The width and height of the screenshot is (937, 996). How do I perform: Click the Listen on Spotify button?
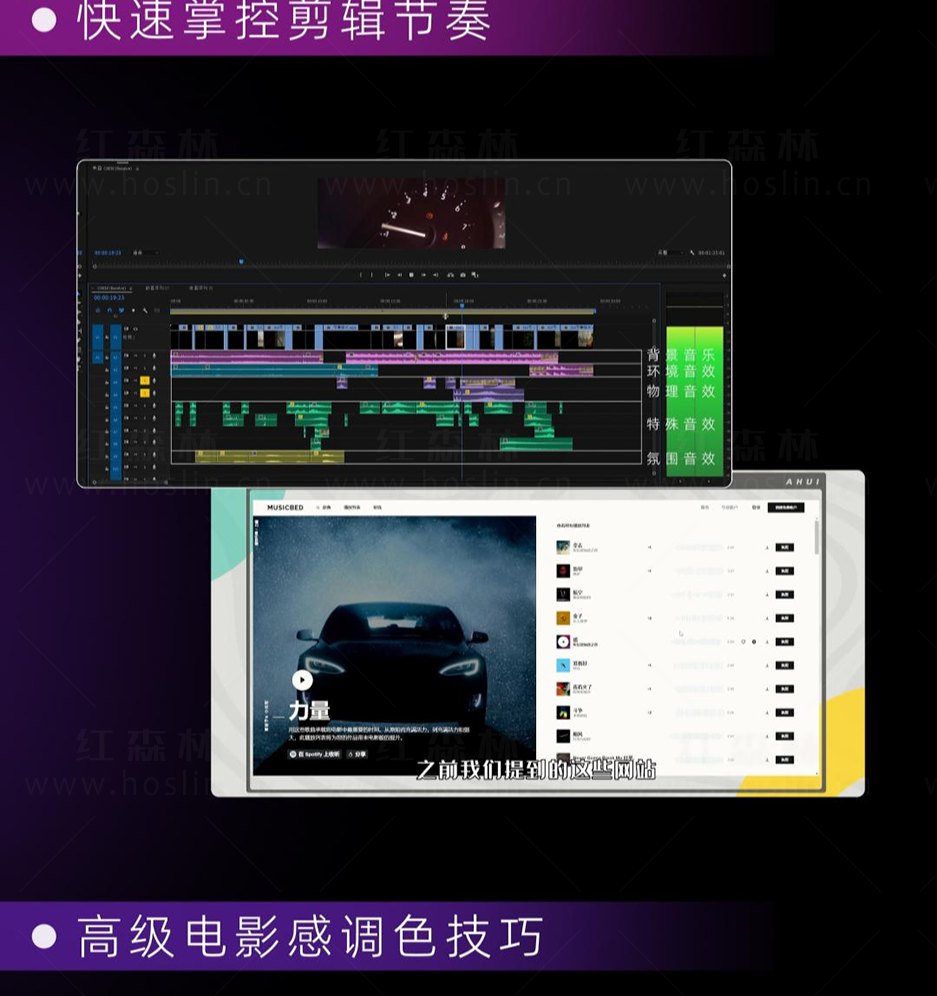315,754
